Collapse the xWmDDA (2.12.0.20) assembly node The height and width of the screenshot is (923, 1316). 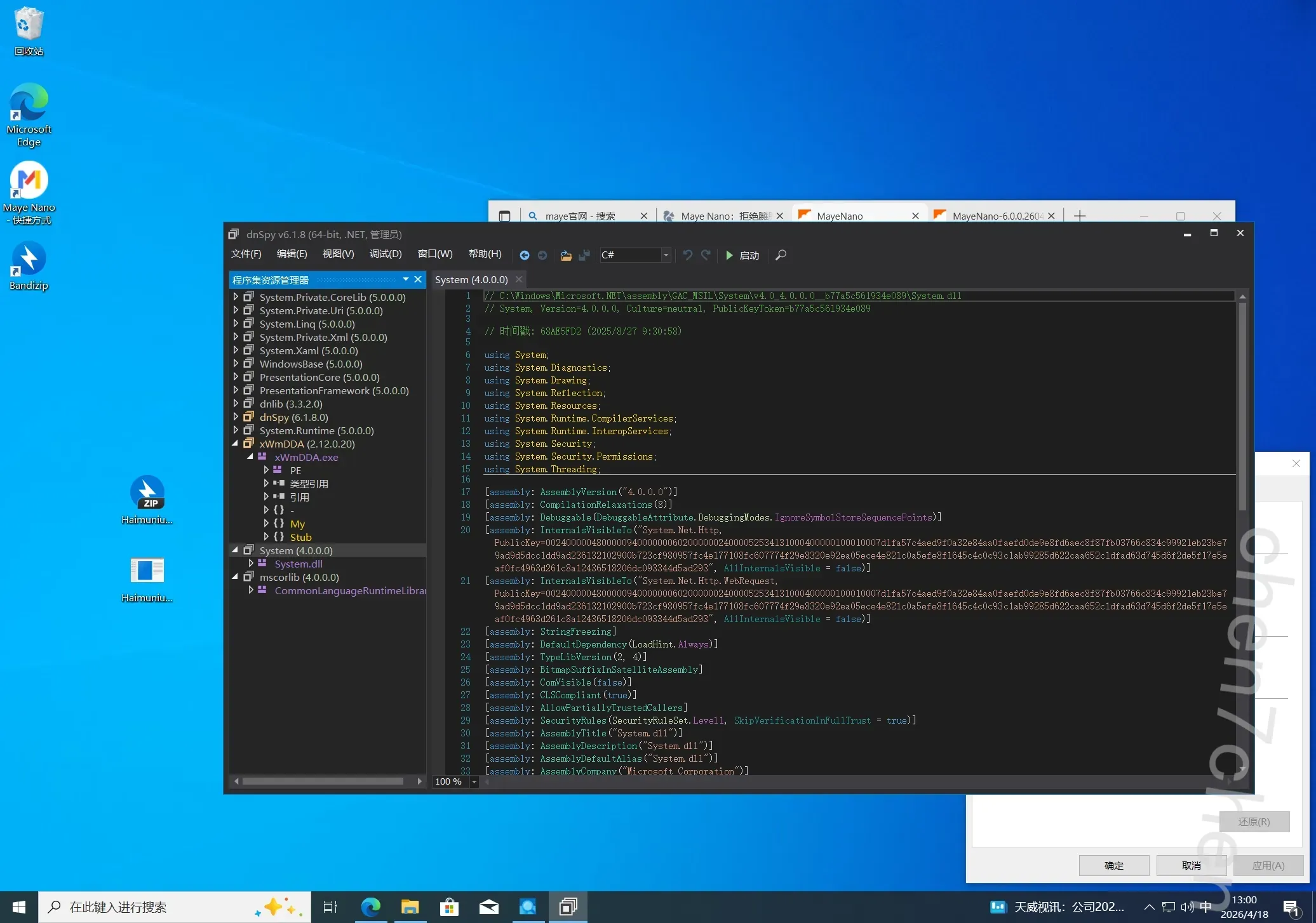pyautogui.click(x=236, y=444)
